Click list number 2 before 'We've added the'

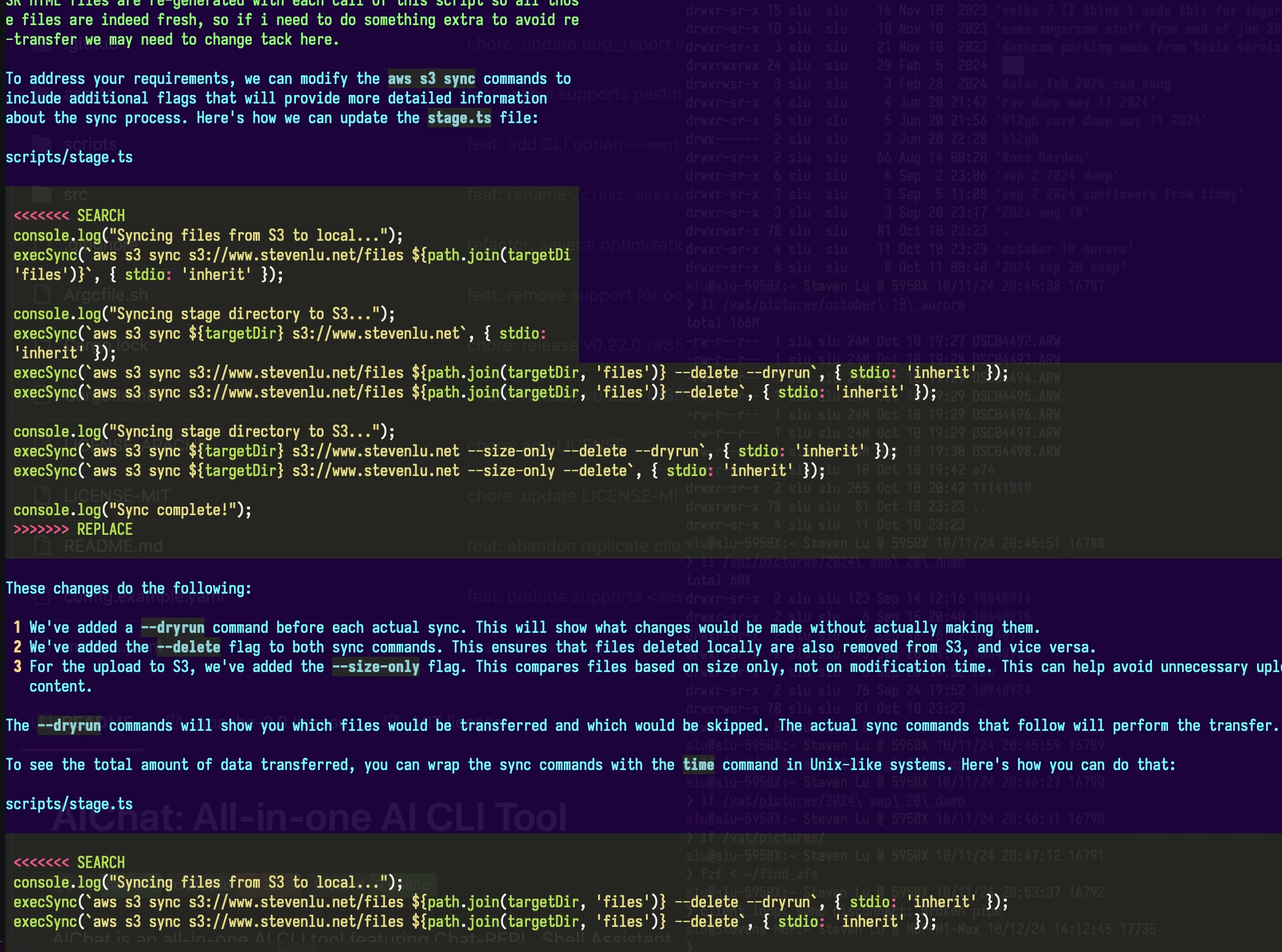[x=17, y=648]
